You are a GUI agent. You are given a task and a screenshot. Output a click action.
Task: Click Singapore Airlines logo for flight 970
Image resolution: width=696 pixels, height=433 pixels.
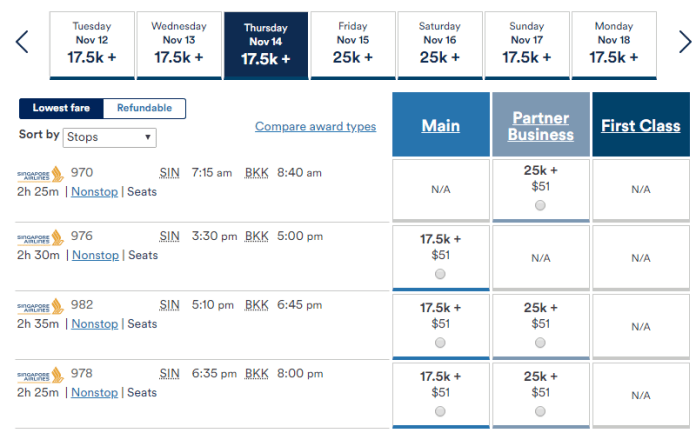pyautogui.click(x=41, y=174)
